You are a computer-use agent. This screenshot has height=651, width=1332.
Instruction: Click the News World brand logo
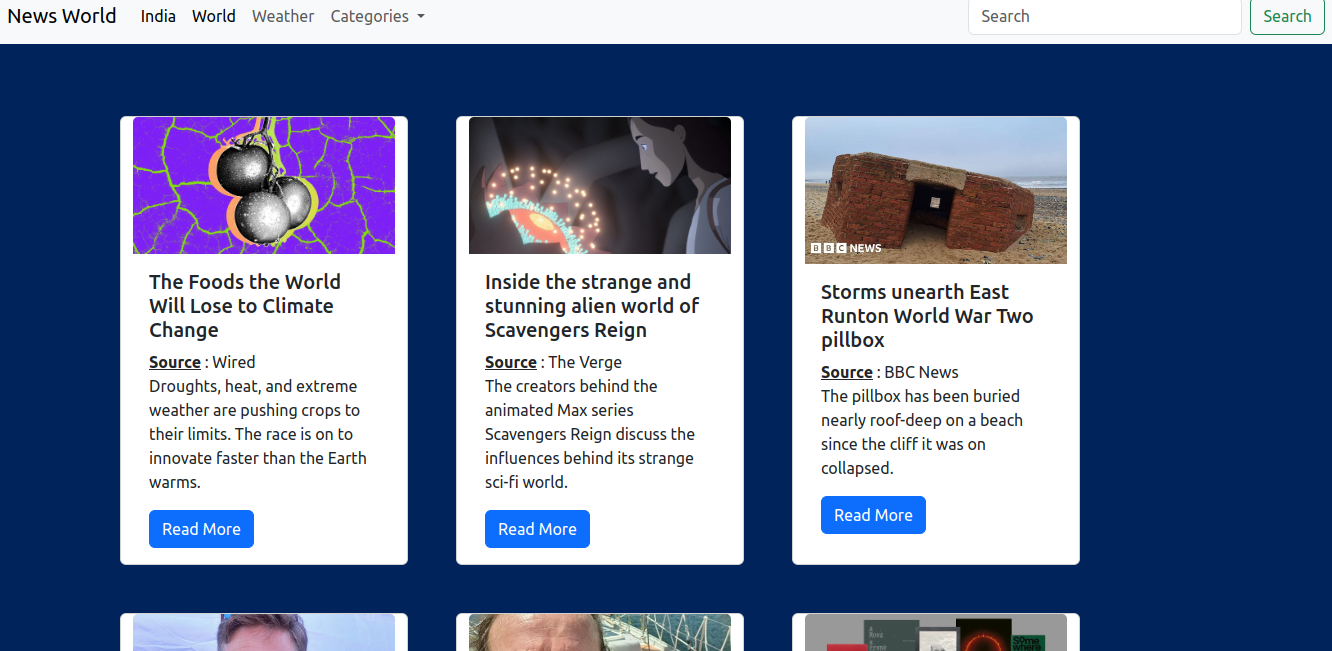click(62, 16)
